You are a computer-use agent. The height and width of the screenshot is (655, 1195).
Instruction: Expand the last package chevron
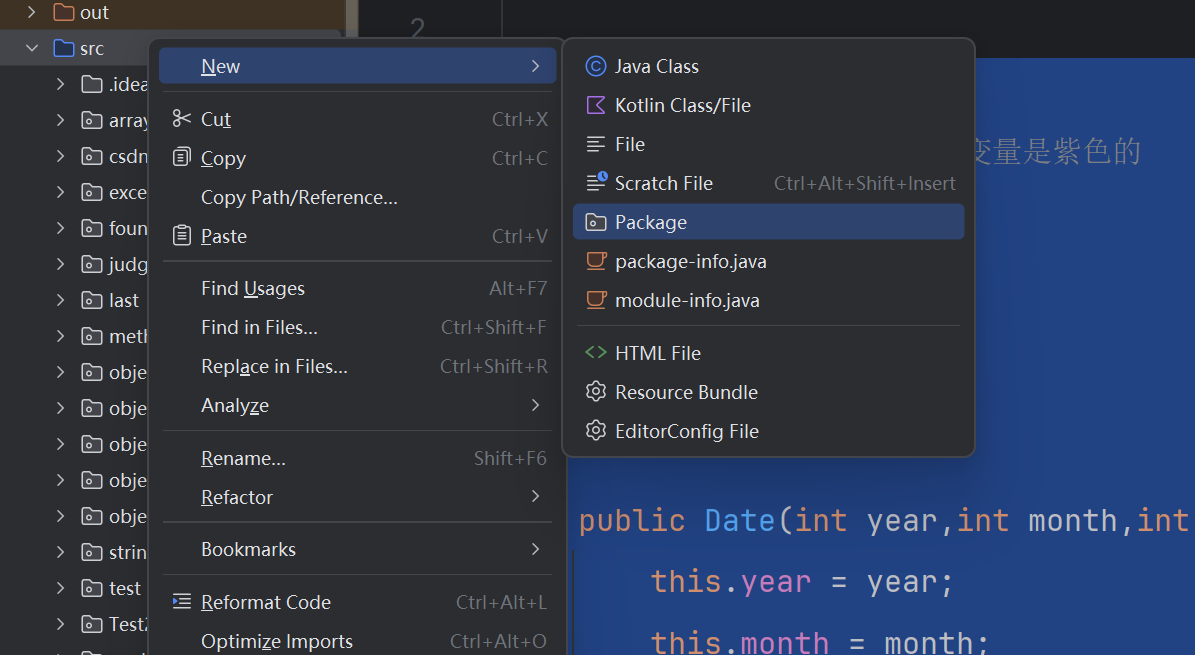(60, 300)
